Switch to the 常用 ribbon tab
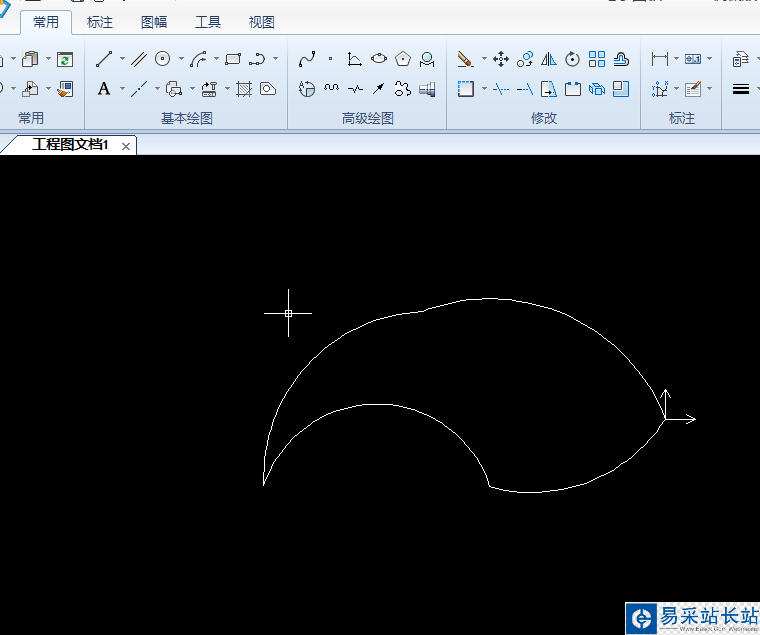760x635 pixels. [46, 22]
